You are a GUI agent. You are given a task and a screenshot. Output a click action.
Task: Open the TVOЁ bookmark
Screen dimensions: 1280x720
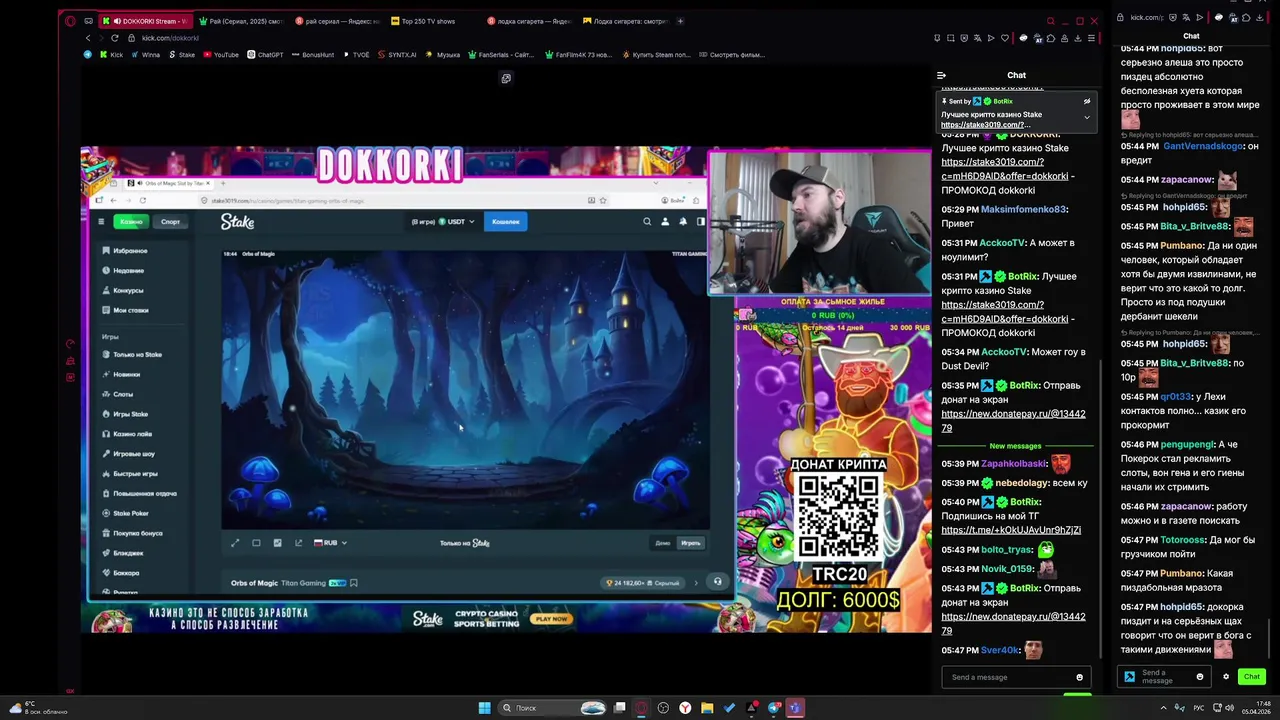[x=356, y=55]
